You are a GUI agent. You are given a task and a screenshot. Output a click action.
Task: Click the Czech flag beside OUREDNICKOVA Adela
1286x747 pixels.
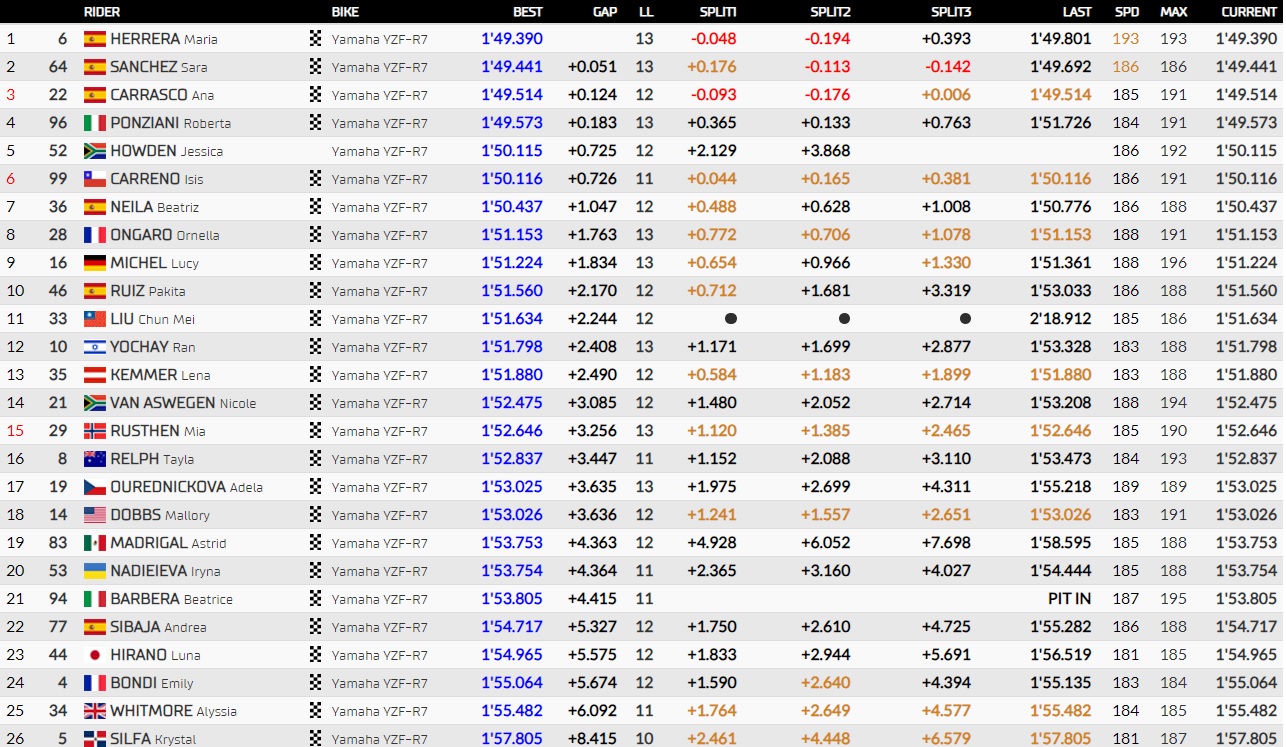(x=95, y=487)
